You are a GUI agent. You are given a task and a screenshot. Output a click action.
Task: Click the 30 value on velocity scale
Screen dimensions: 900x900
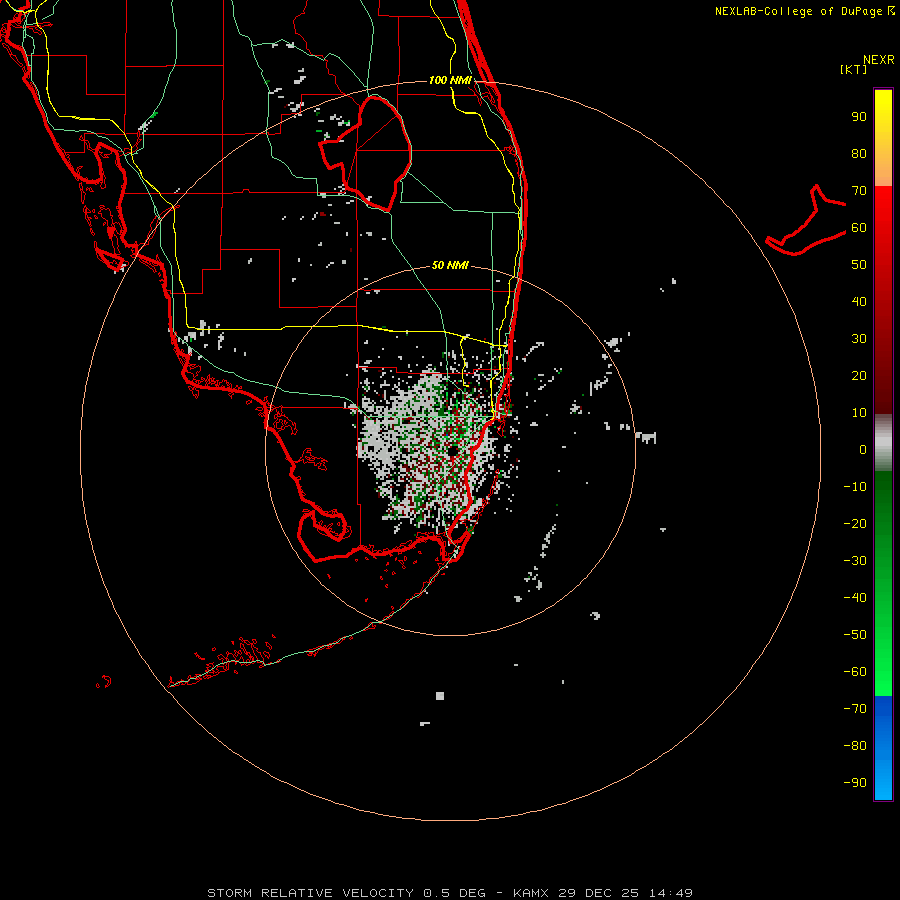(859, 339)
